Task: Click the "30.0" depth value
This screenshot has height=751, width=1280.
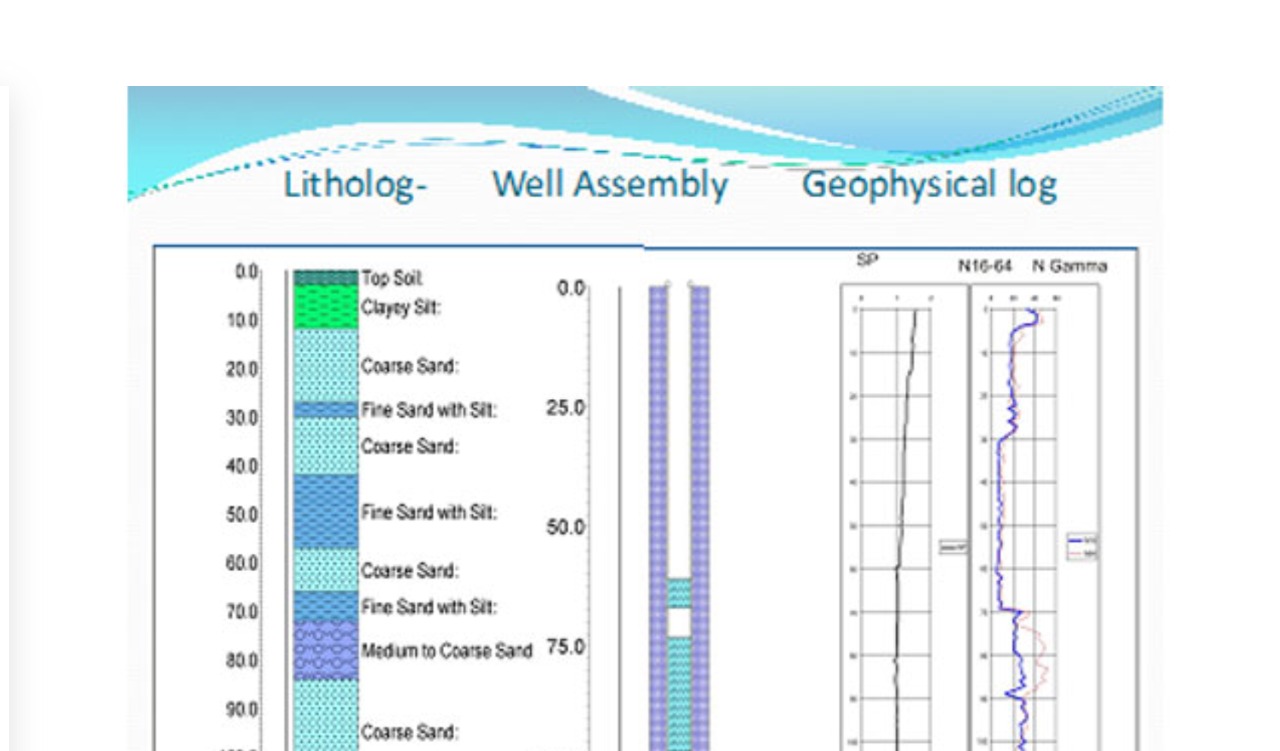Action: pyautogui.click(x=242, y=418)
